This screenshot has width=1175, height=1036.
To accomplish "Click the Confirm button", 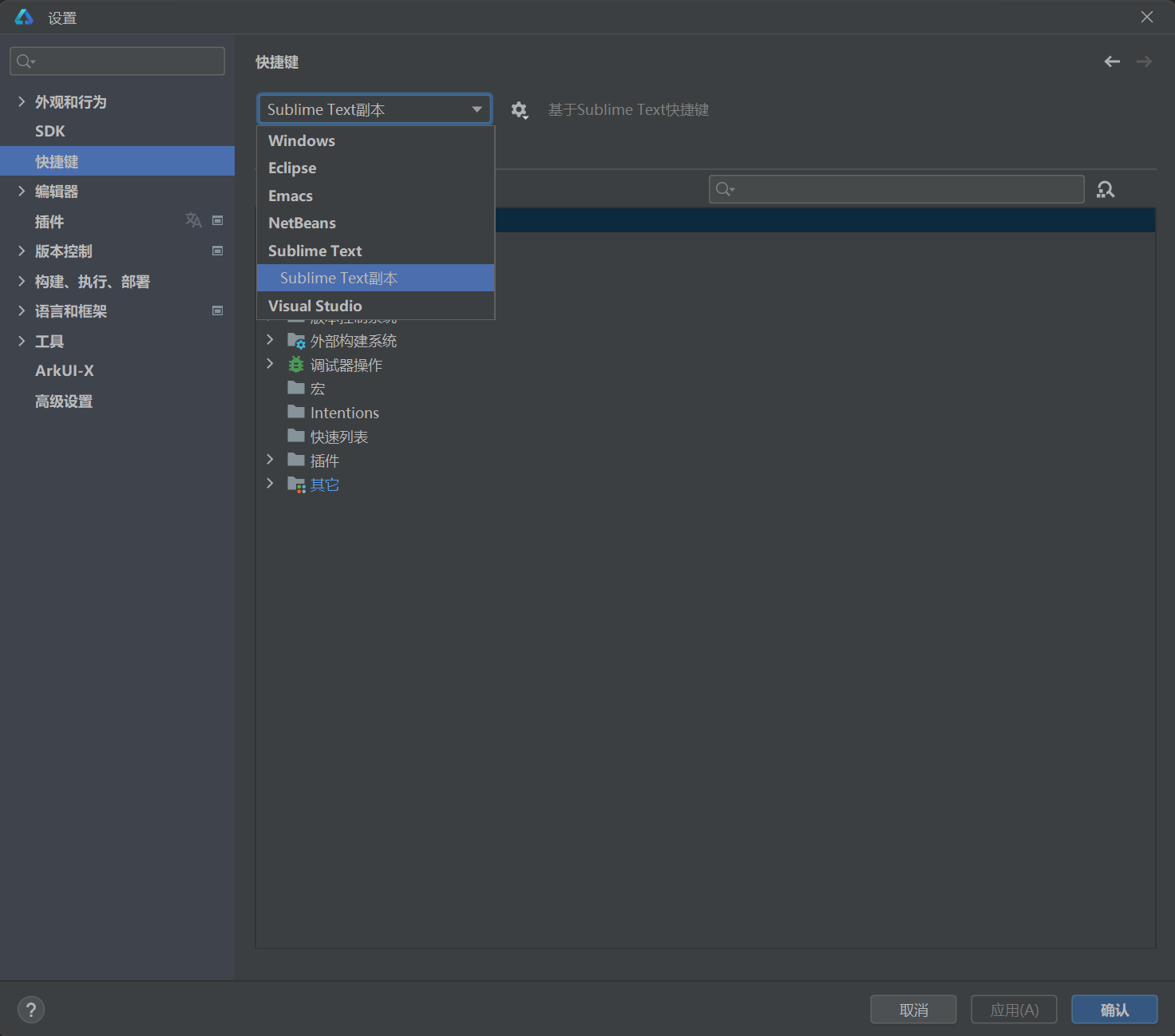I will tap(1114, 1010).
